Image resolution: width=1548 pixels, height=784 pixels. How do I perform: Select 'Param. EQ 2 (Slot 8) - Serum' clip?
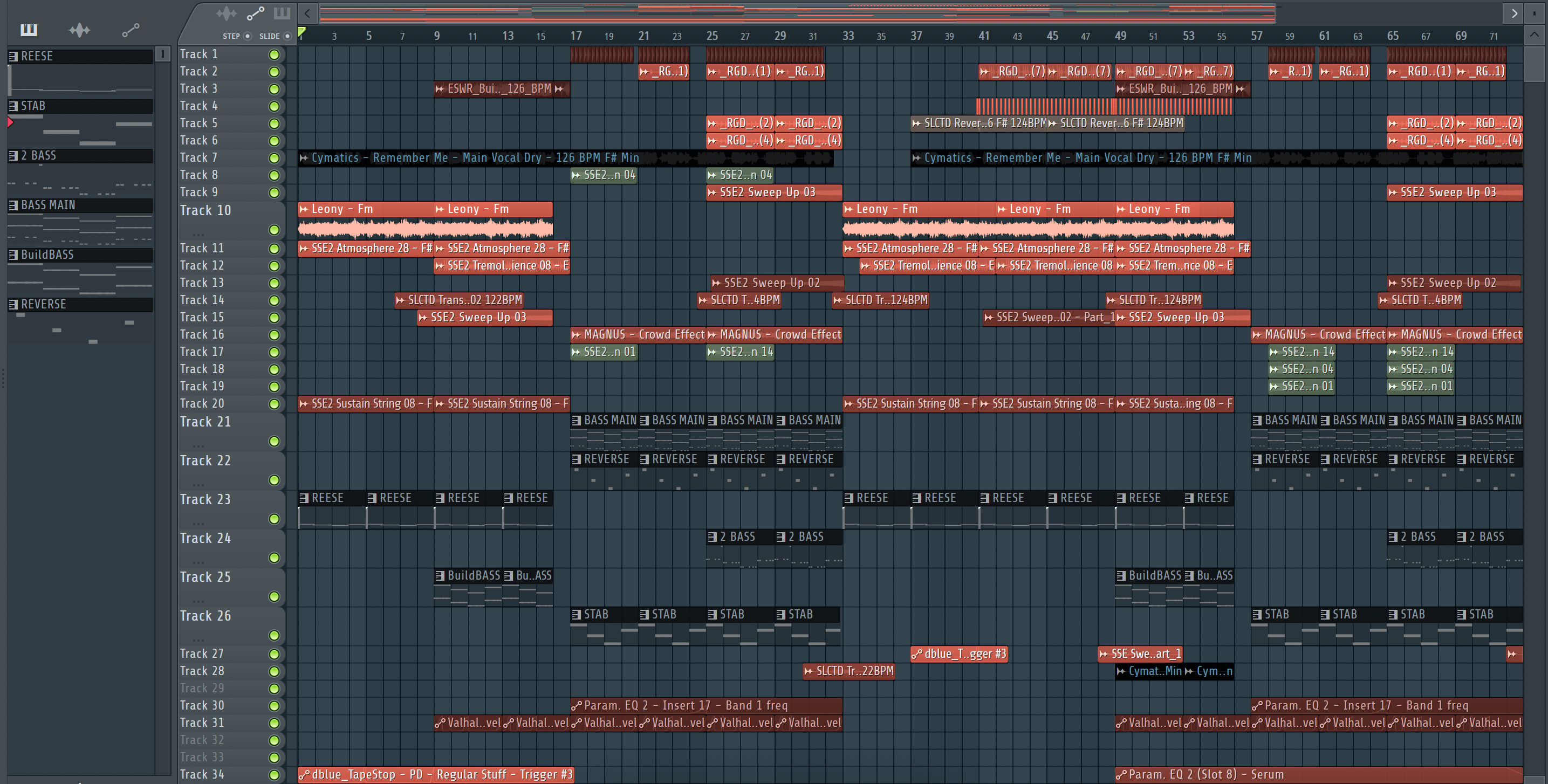pyautogui.click(x=1319, y=775)
